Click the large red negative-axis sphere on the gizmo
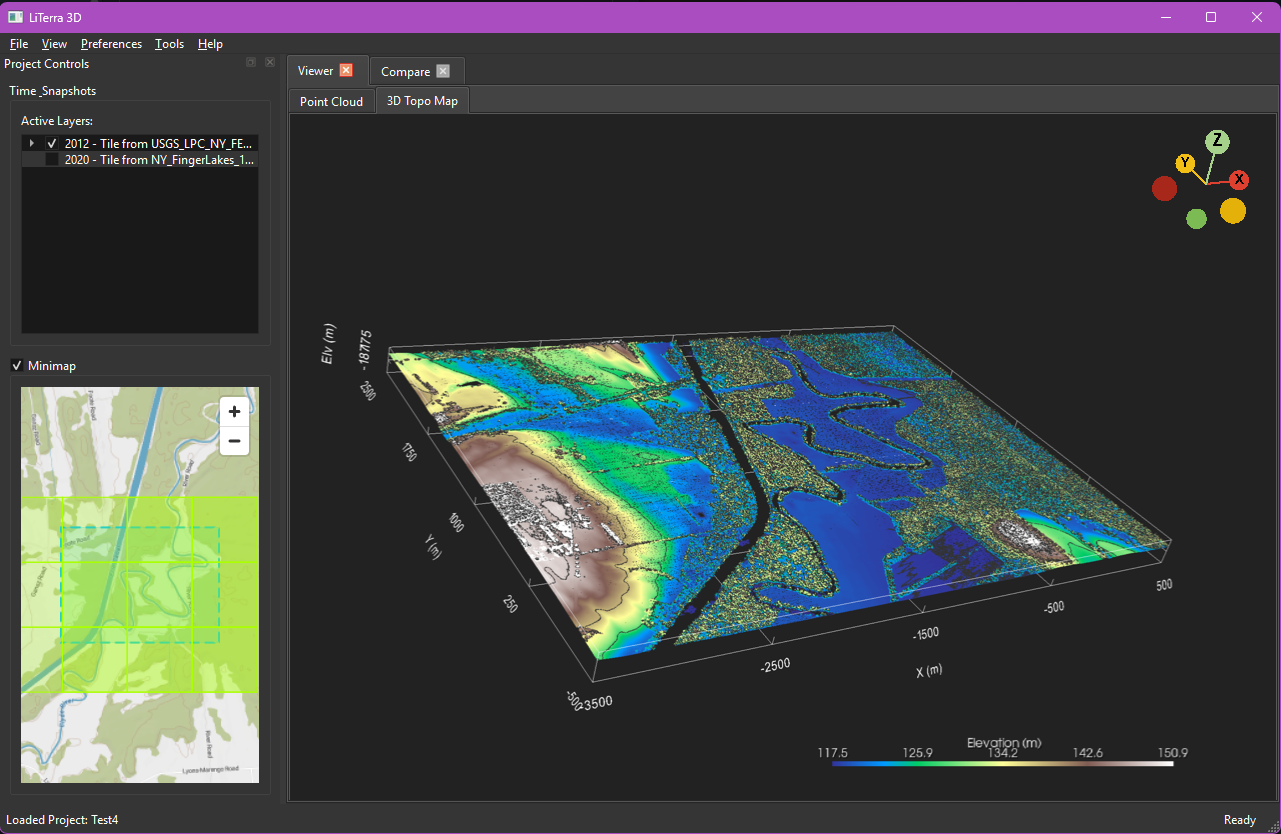The image size is (1281, 834). pos(1164,188)
